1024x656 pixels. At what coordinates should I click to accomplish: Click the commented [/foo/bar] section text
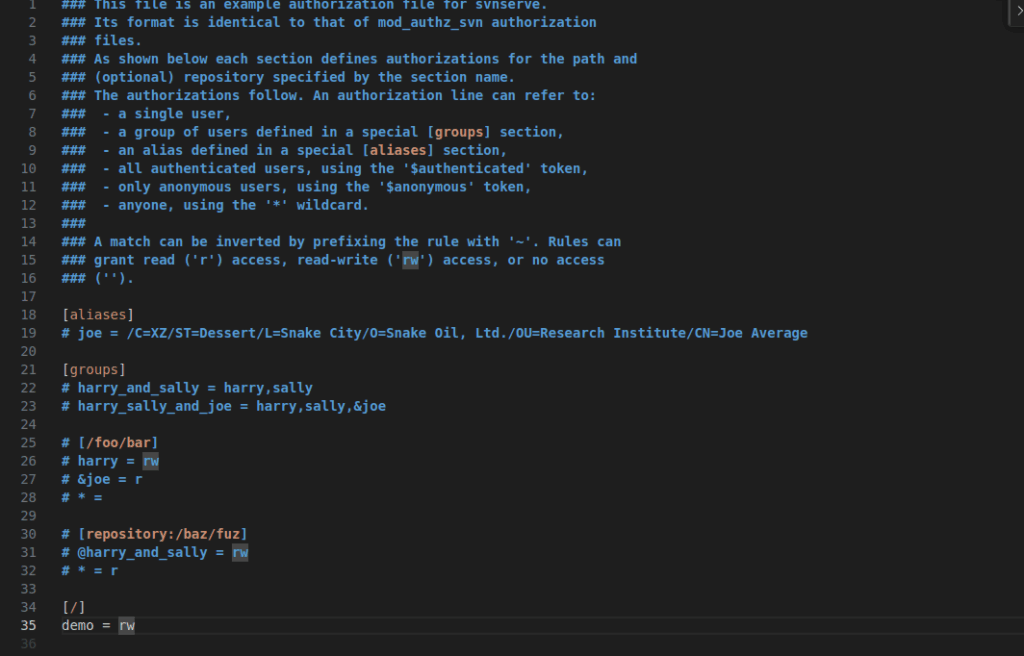coord(117,442)
